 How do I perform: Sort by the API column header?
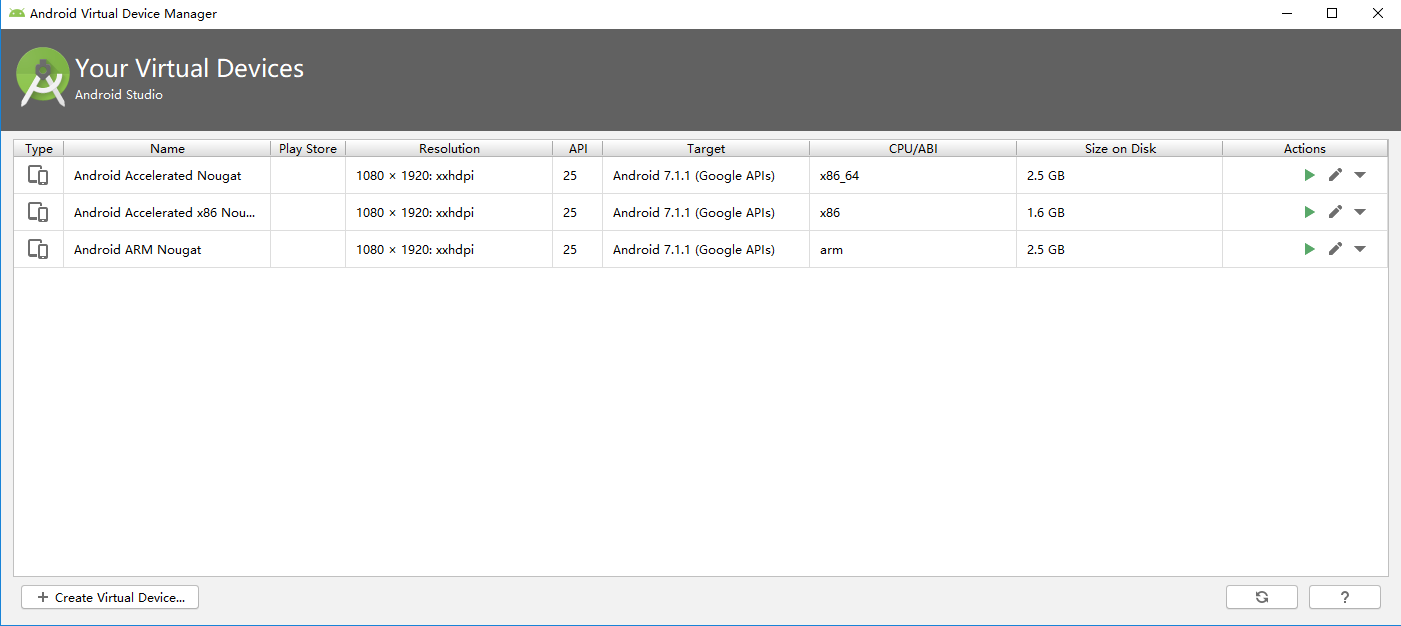point(578,148)
